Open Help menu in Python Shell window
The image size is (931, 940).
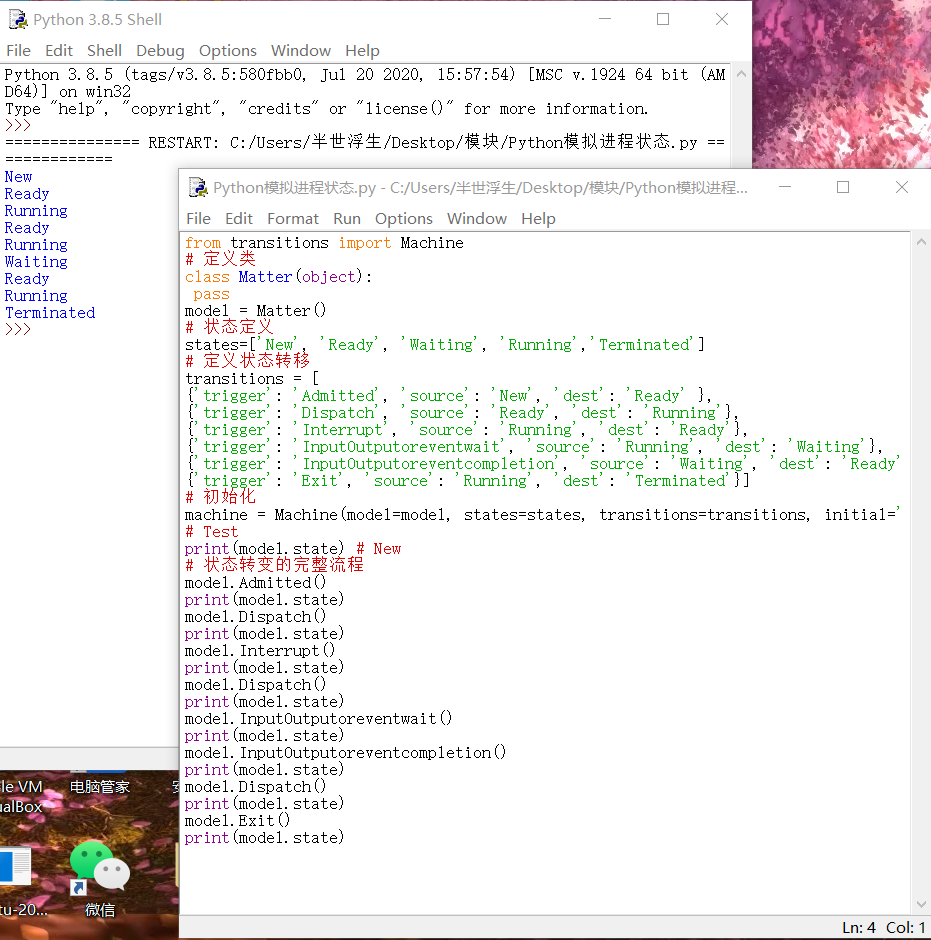(x=362, y=50)
